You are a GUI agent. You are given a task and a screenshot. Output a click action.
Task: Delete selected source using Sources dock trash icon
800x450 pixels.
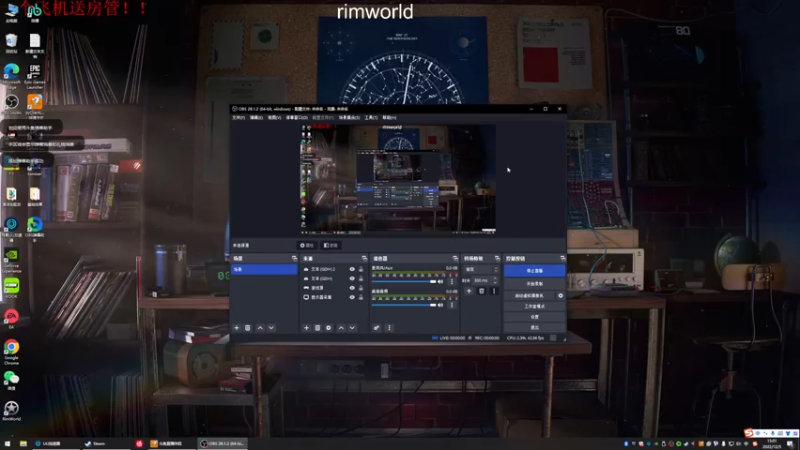(317, 328)
